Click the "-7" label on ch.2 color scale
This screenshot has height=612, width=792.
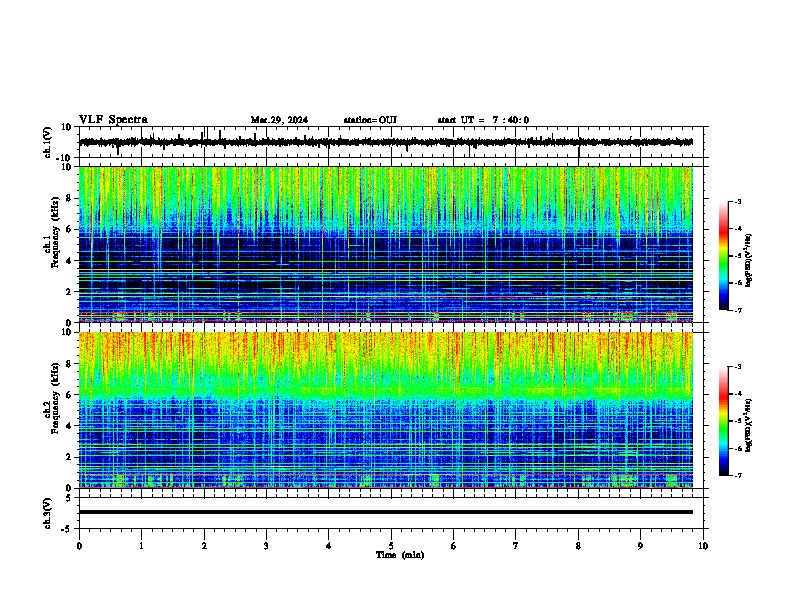[x=737, y=475]
